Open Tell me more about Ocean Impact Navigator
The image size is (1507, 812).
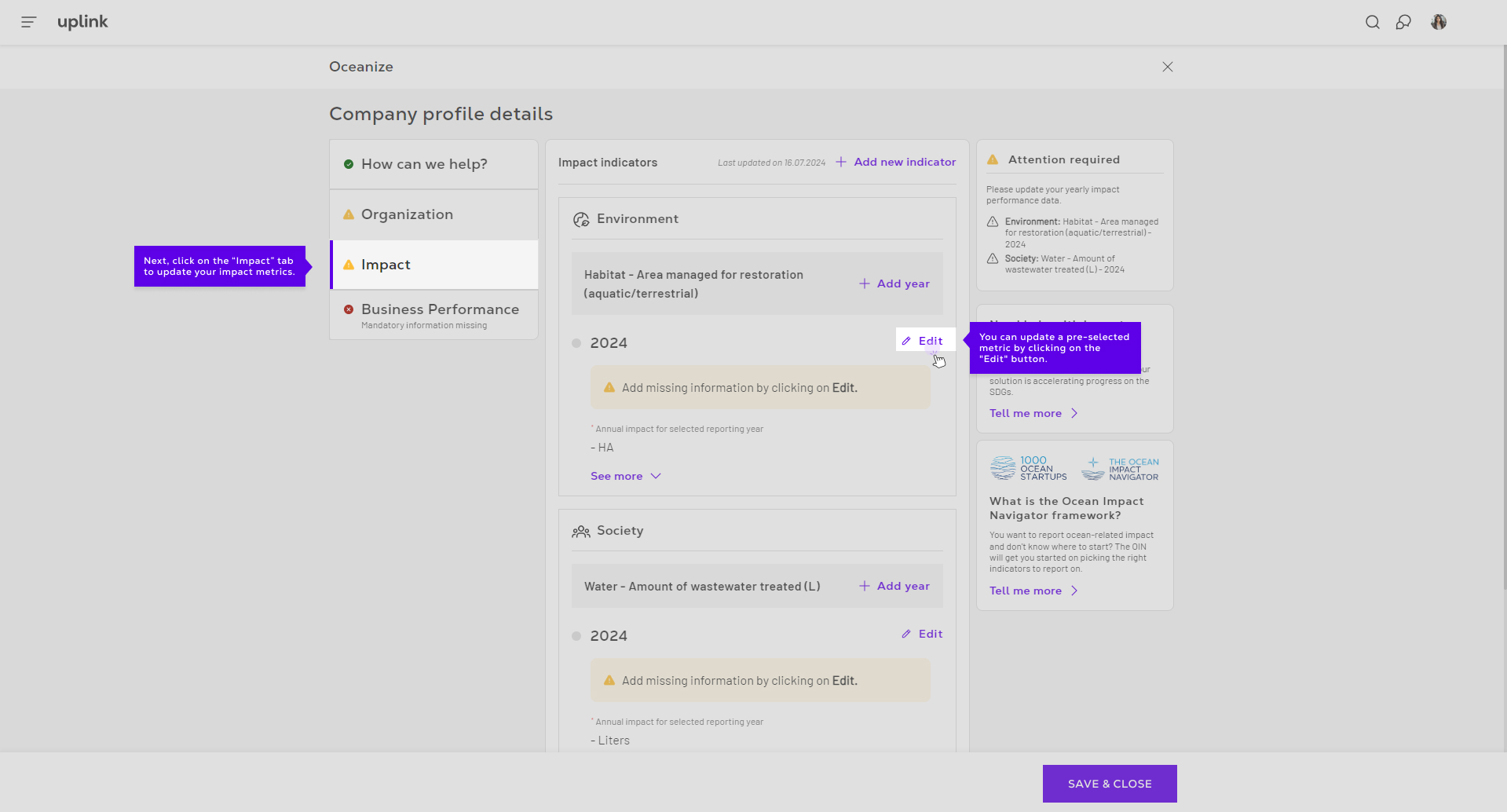(x=1033, y=591)
